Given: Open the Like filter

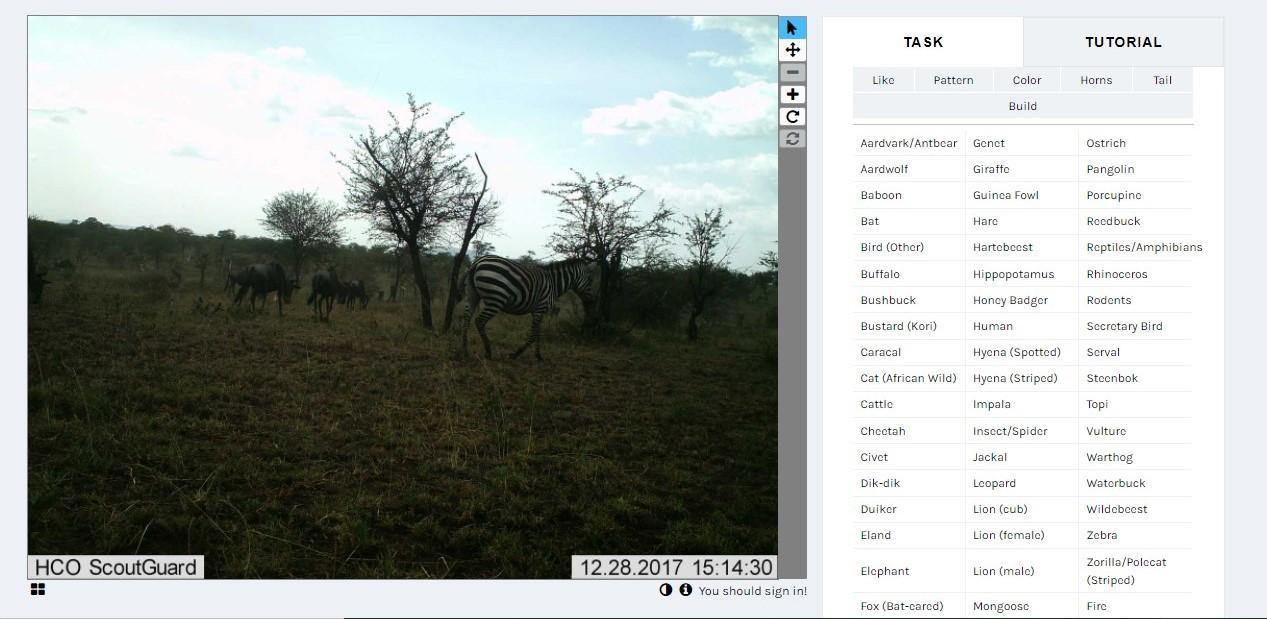Looking at the screenshot, I should tap(883, 80).
